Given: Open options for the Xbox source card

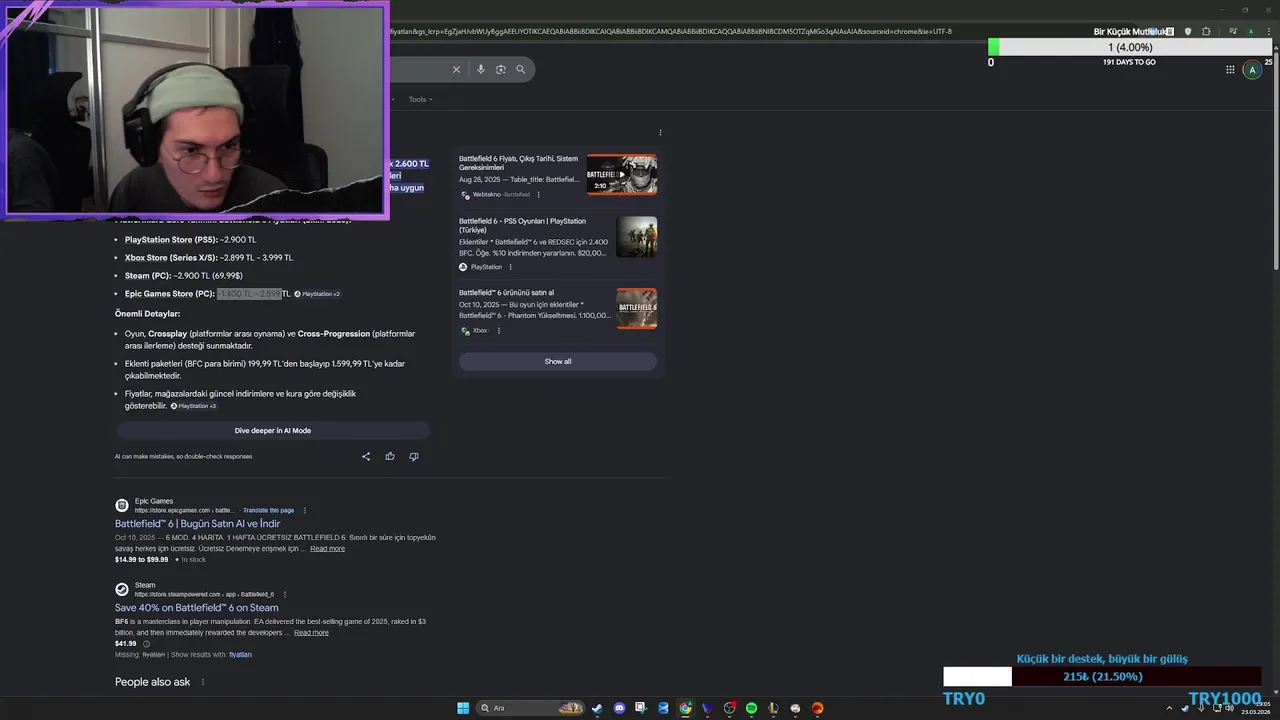Looking at the screenshot, I should (498, 331).
